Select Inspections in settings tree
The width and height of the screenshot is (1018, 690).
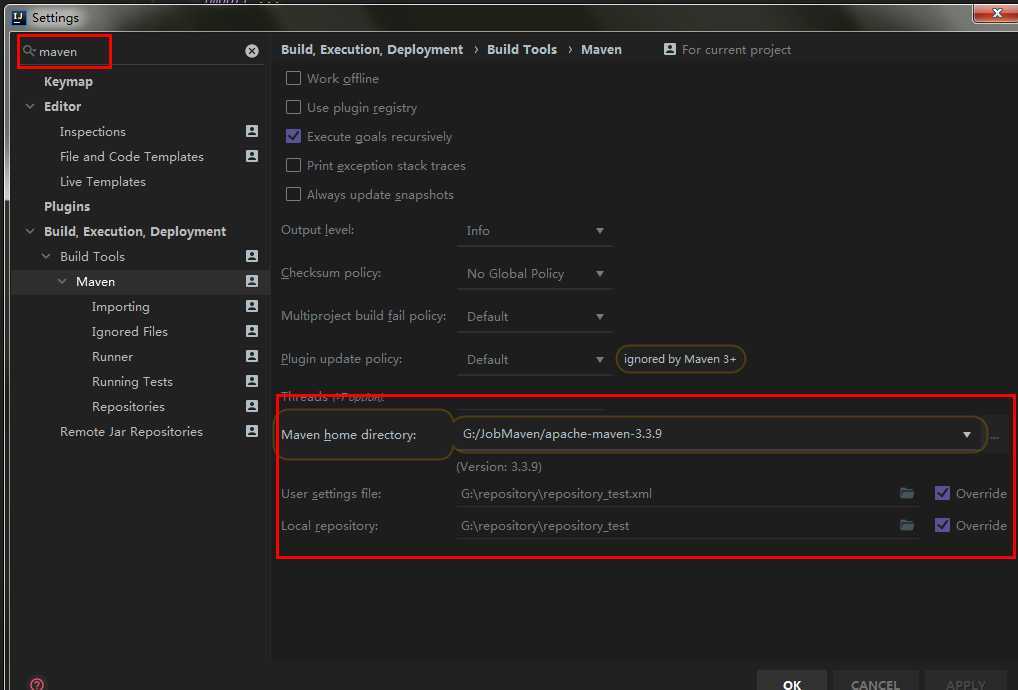[x=93, y=131]
